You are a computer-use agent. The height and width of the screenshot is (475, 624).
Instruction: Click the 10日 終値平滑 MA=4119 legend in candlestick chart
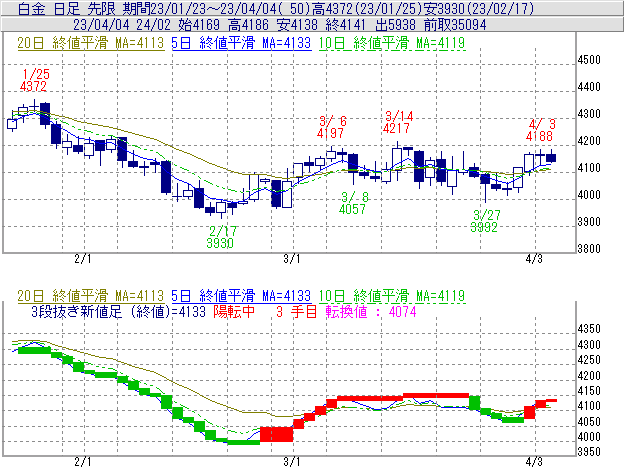392,43
